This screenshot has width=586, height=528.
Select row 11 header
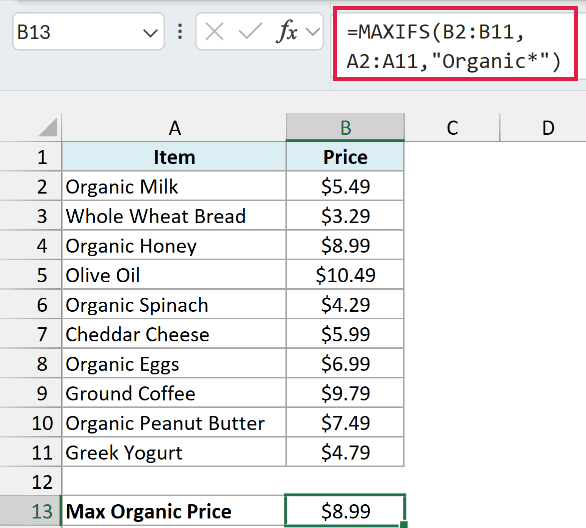(31, 452)
